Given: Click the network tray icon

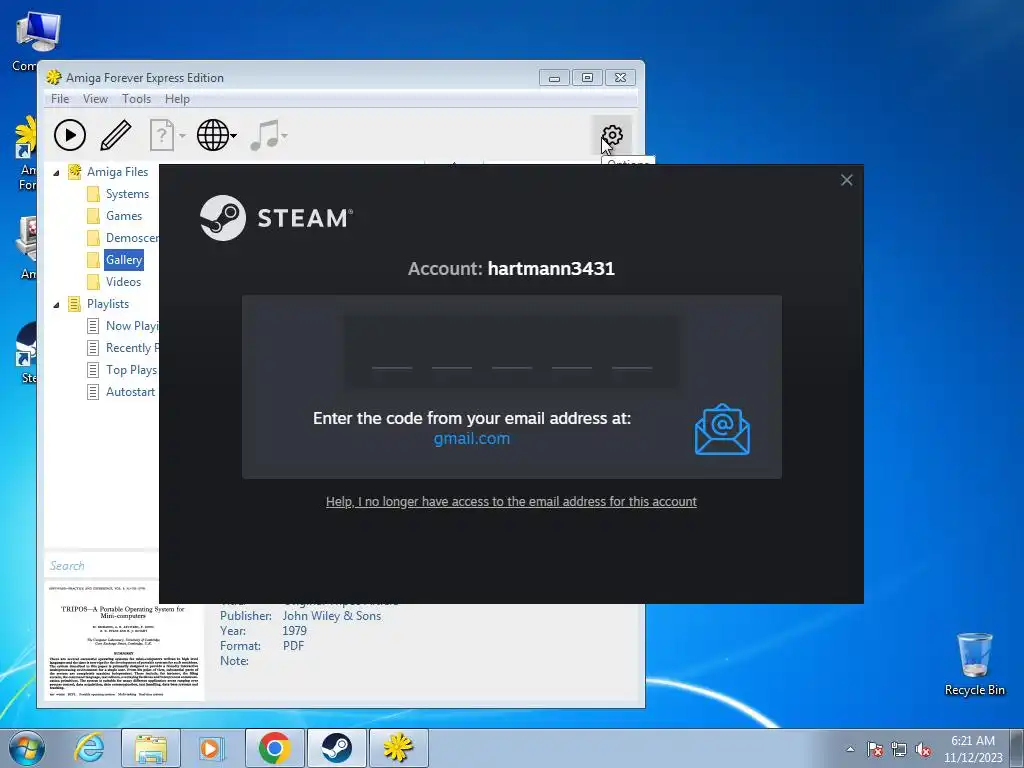Looking at the screenshot, I should coord(899,749).
